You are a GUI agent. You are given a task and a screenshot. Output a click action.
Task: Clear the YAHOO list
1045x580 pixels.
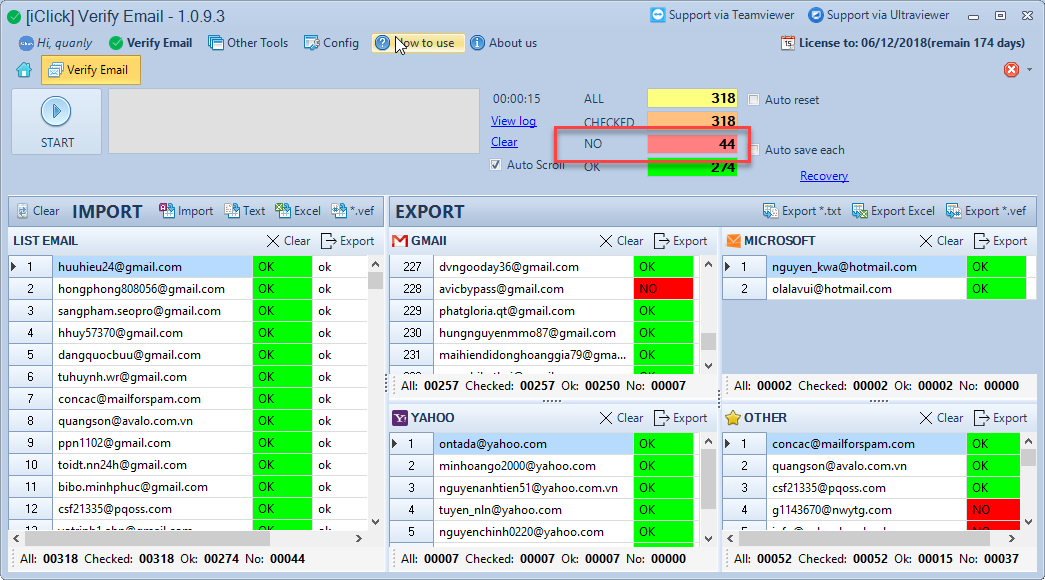(621, 418)
